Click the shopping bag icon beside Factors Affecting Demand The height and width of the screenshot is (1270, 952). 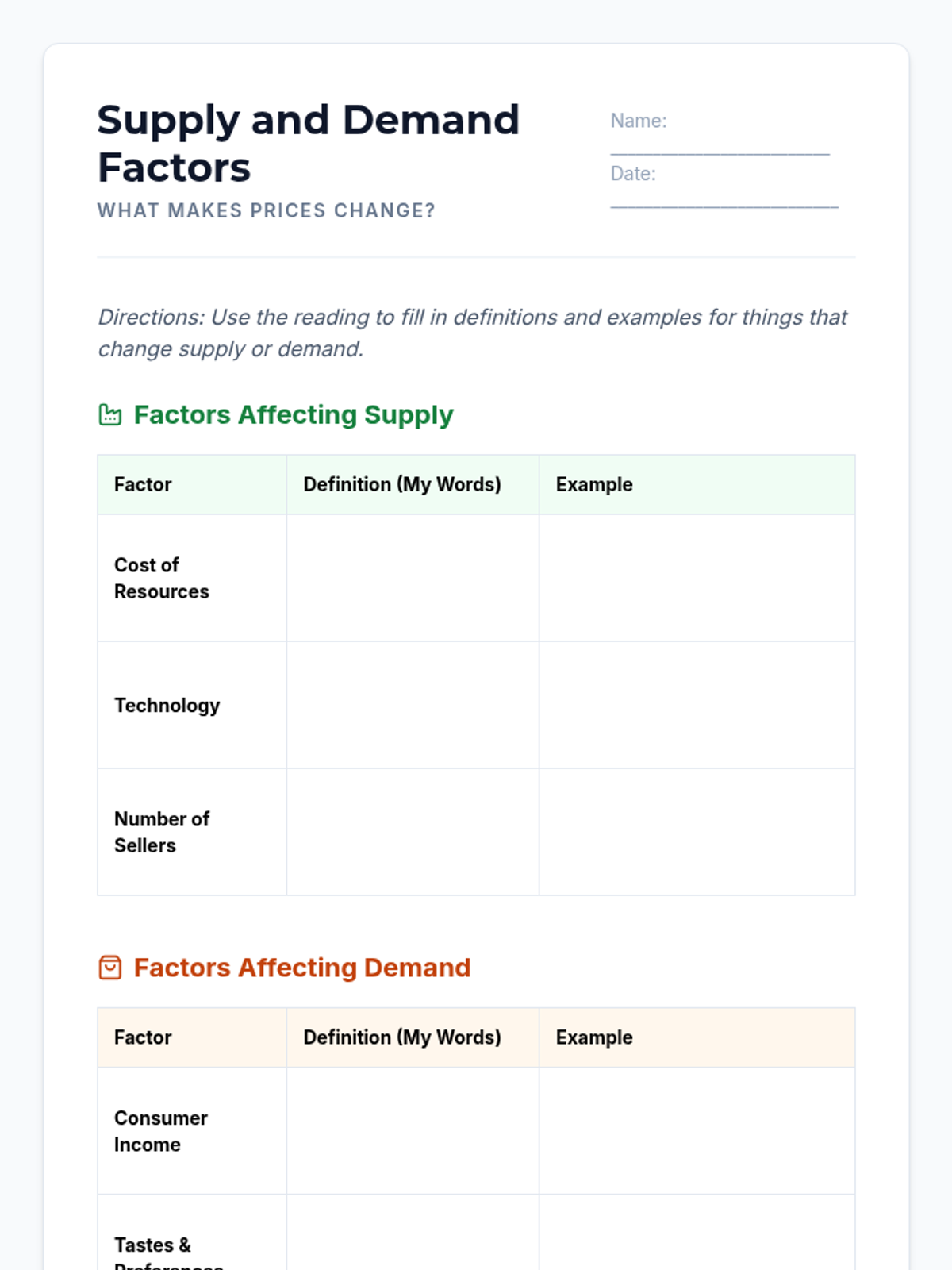pyautogui.click(x=109, y=968)
